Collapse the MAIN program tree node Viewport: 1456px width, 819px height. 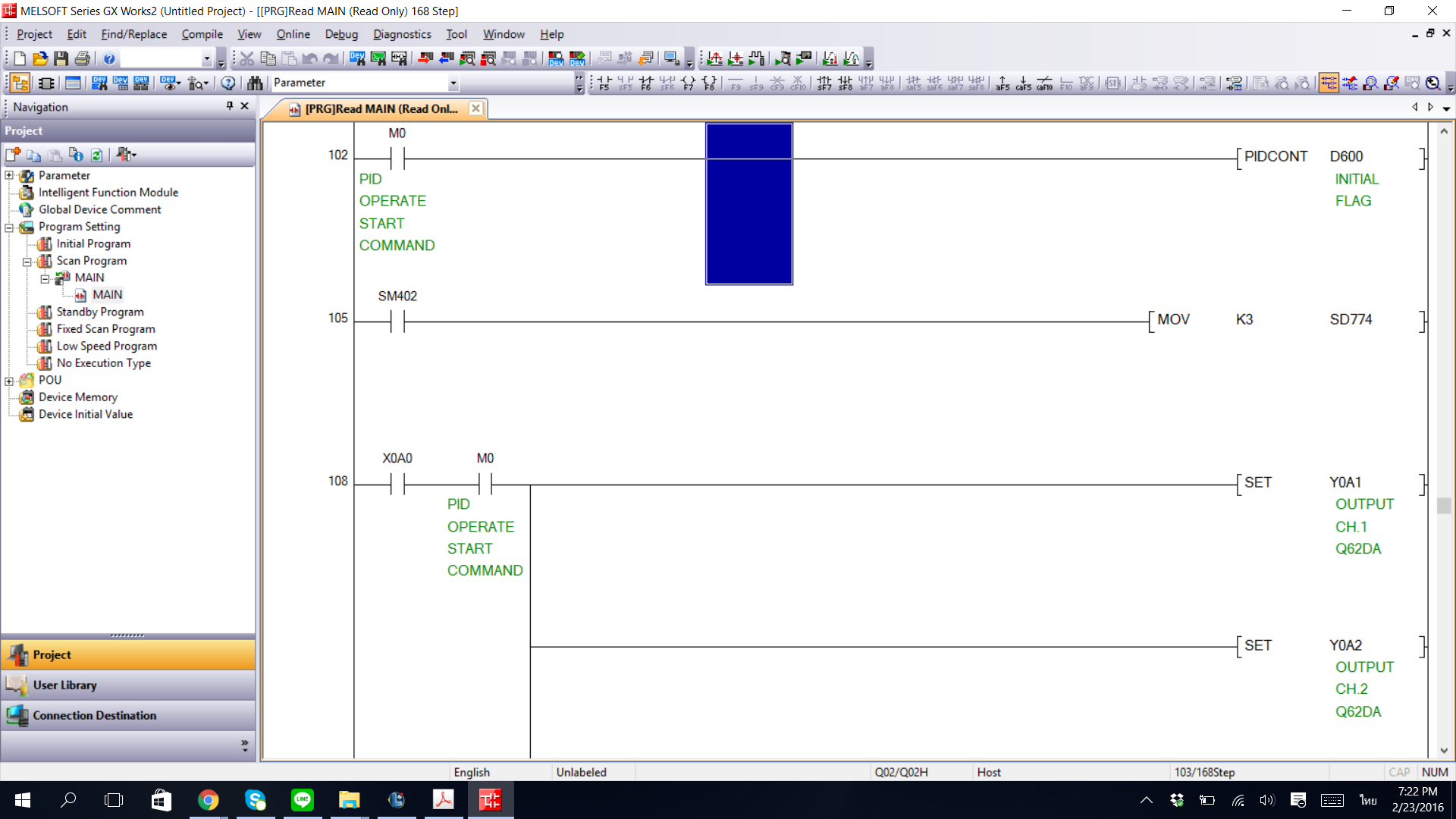[45, 278]
